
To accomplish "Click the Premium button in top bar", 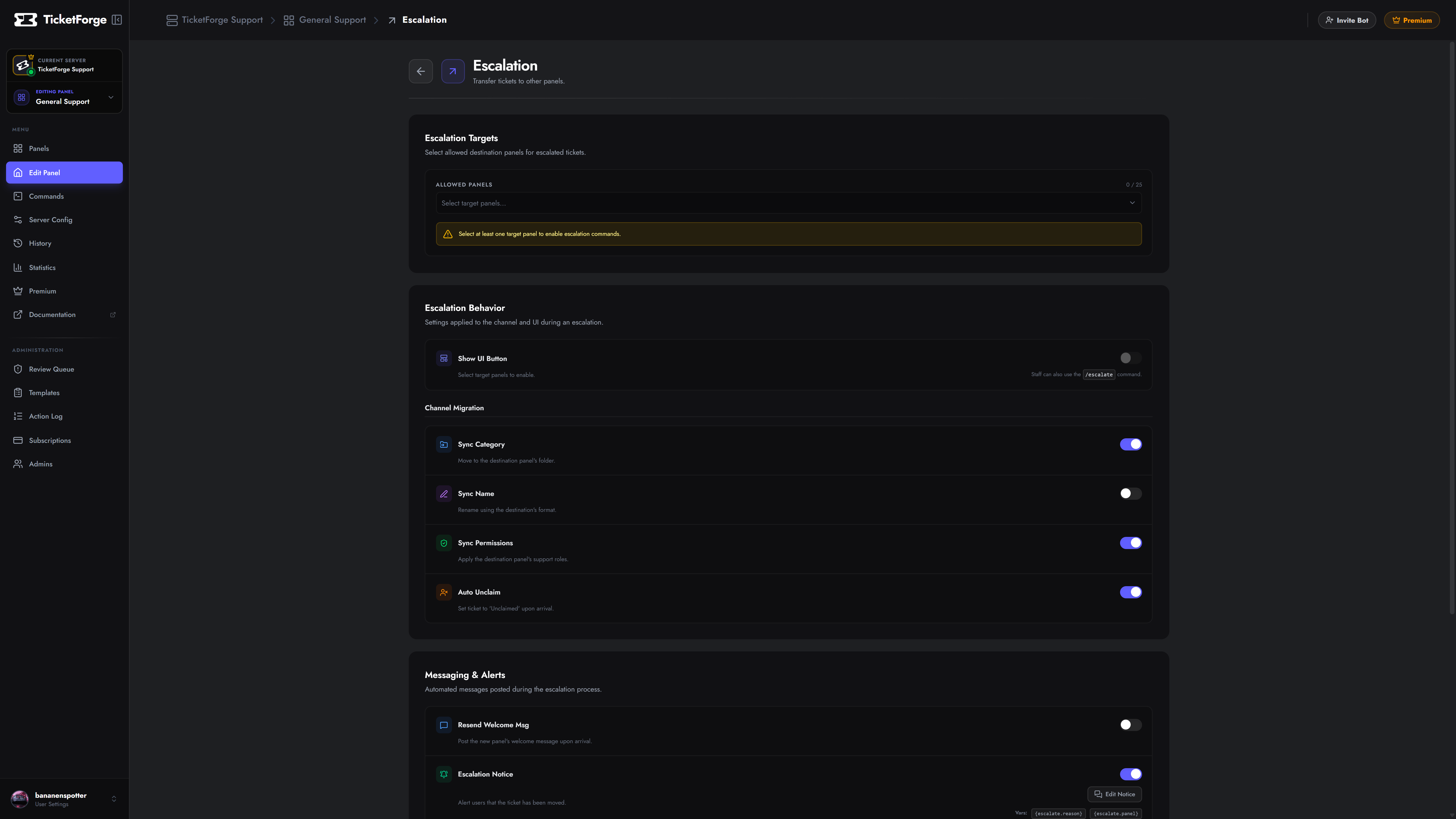I will click(1412, 20).
